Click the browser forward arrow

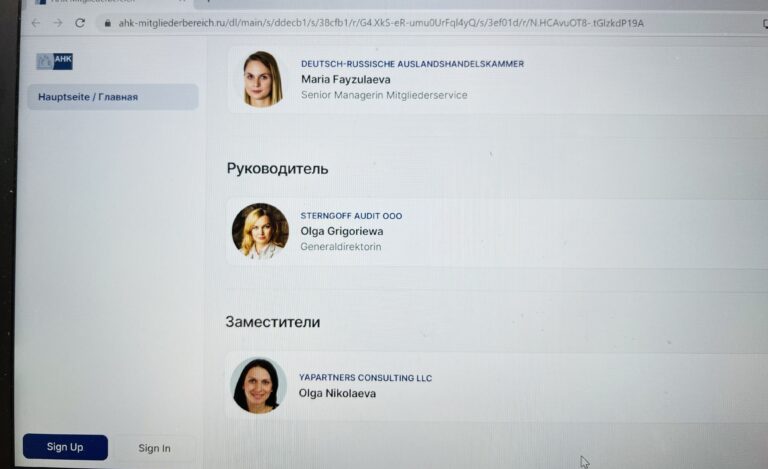pos(57,23)
